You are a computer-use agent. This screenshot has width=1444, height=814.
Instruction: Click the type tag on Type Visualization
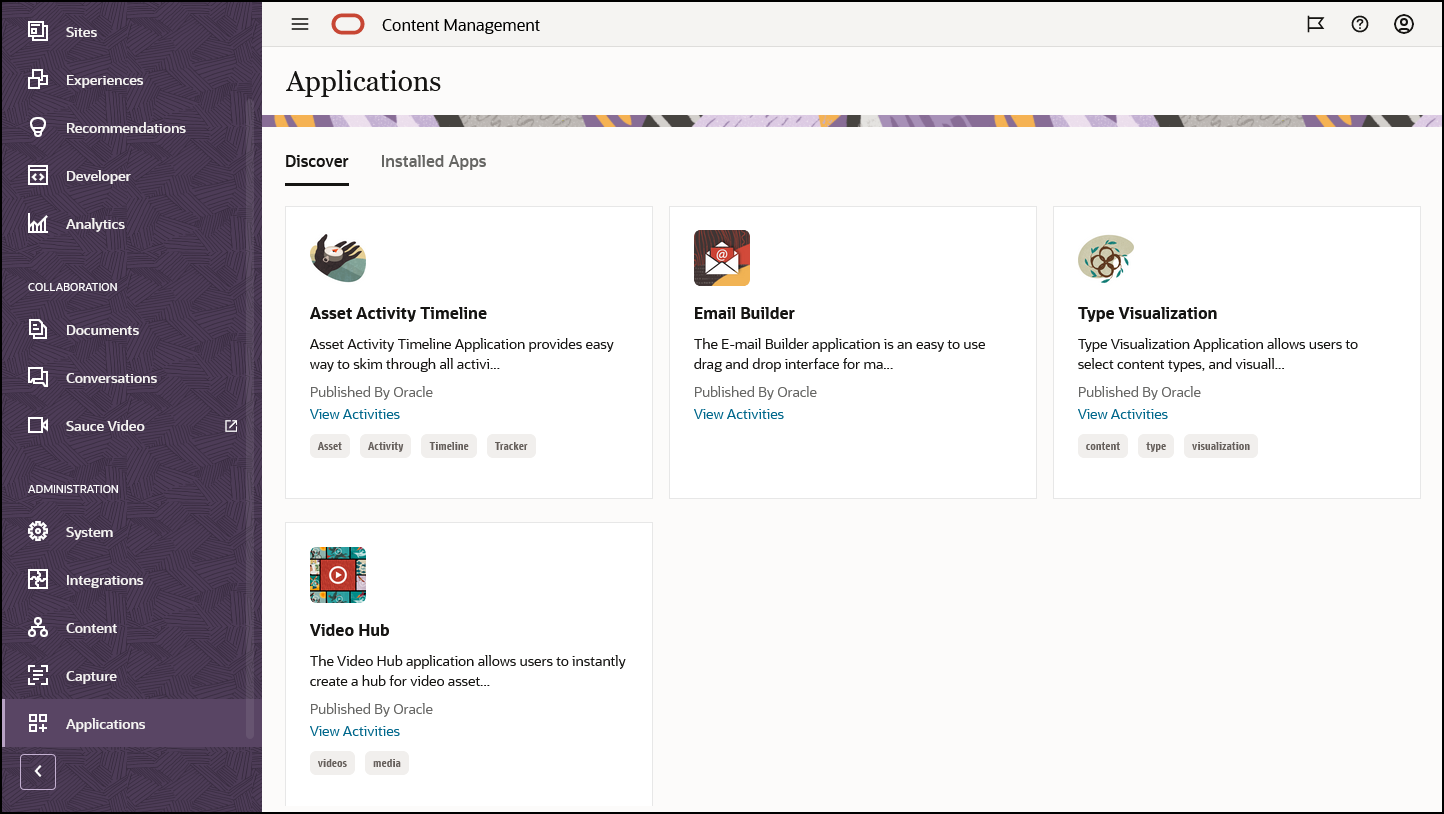(x=1156, y=446)
